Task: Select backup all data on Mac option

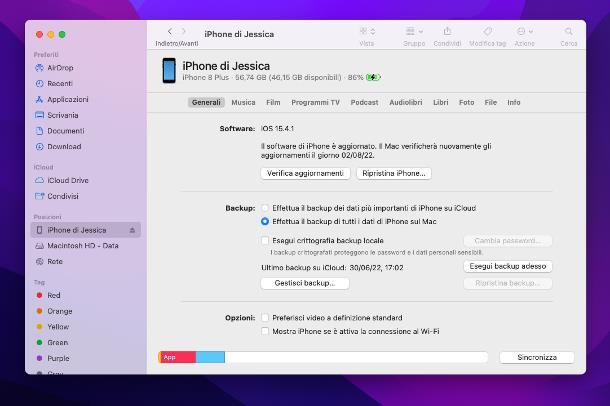Action: (x=265, y=221)
